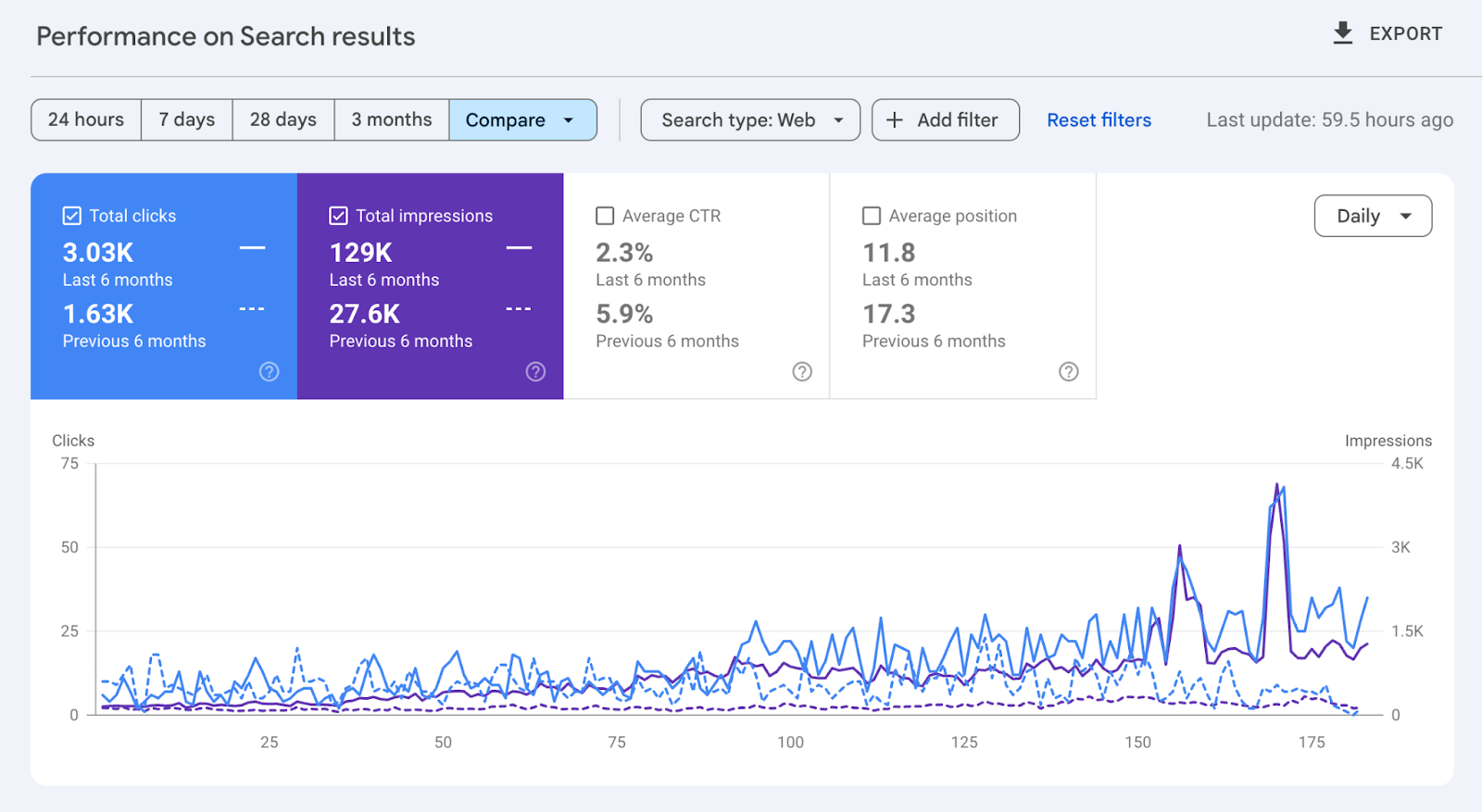
Task: Click the Reset filters link
Action: [1099, 120]
